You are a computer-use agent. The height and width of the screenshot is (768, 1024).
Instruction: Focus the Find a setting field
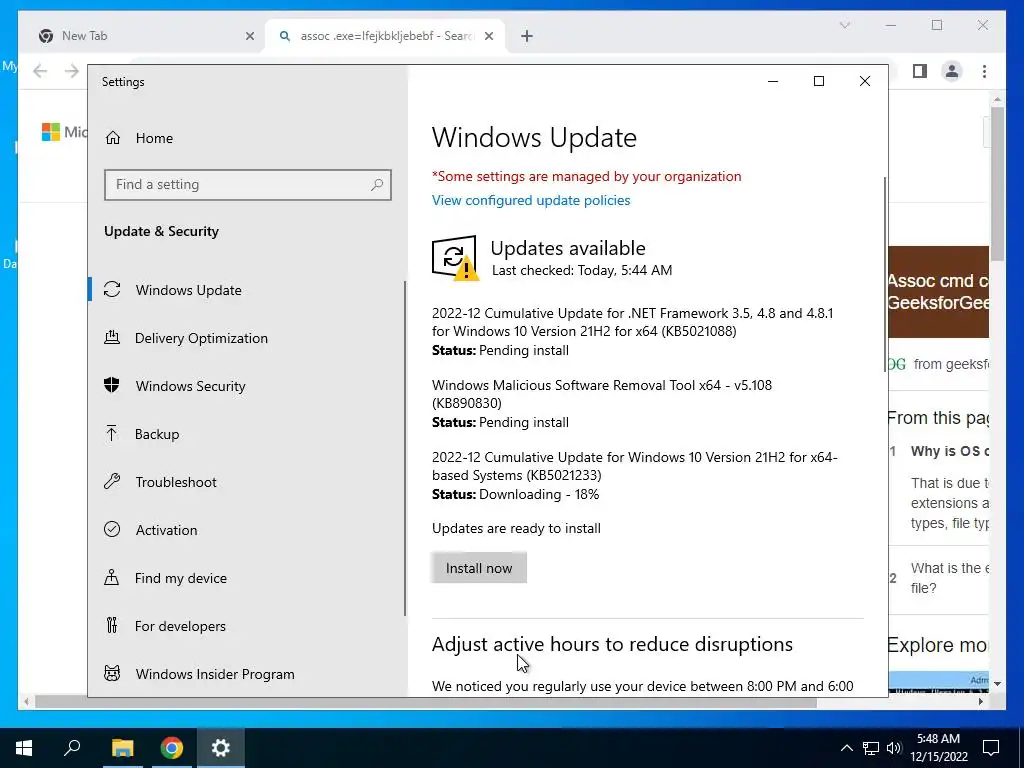(x=248, y=185)
